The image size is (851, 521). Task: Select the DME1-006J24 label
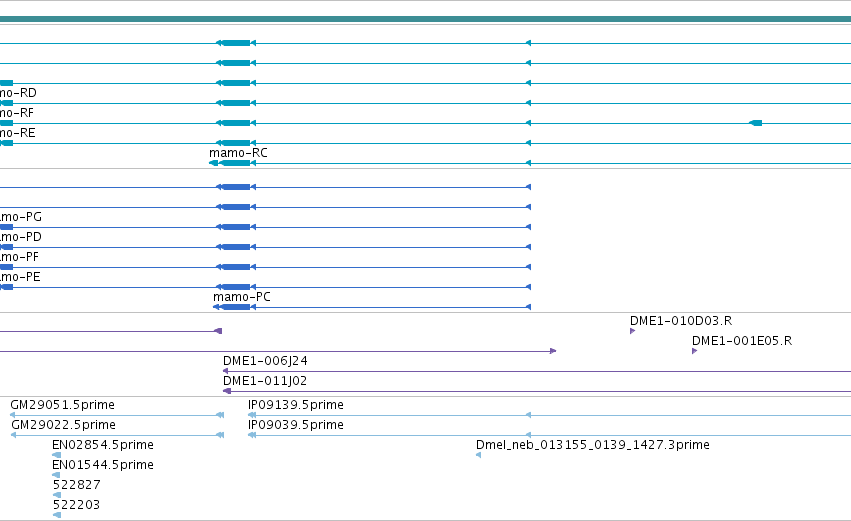pos(265,361)
